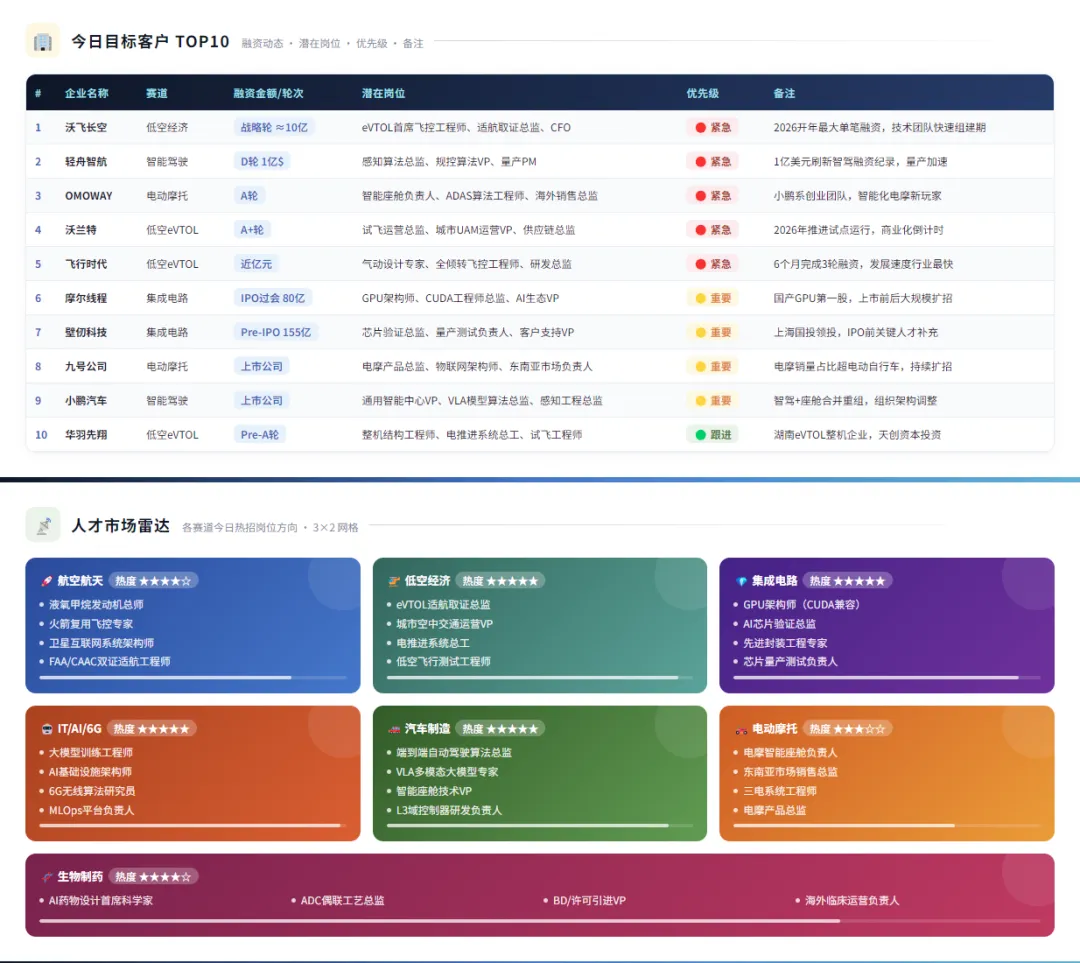Click the aircraft icon on the 低空经济 card

coord(394,581)
